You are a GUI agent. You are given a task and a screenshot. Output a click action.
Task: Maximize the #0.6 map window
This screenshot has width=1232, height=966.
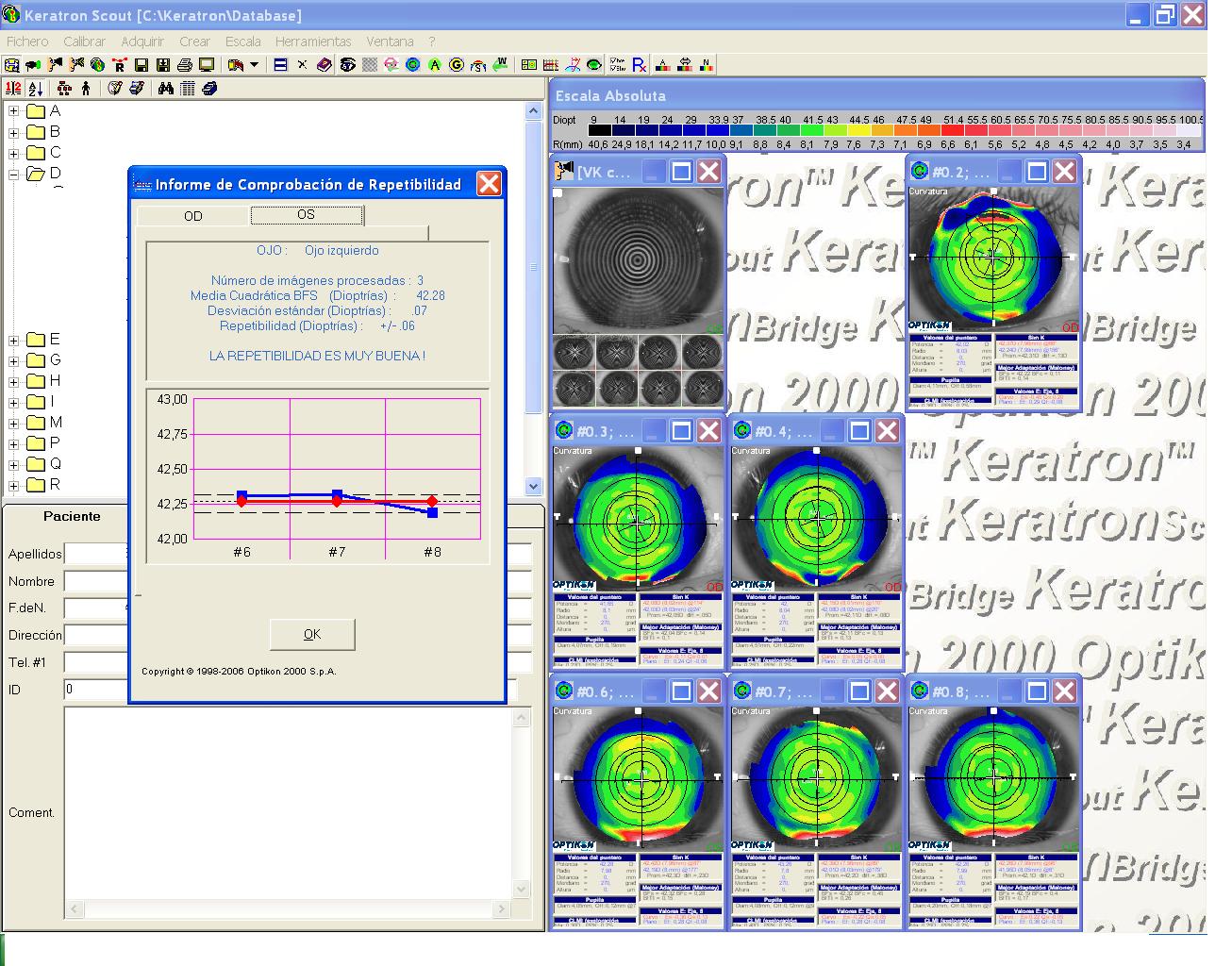(x=681, y=691)
